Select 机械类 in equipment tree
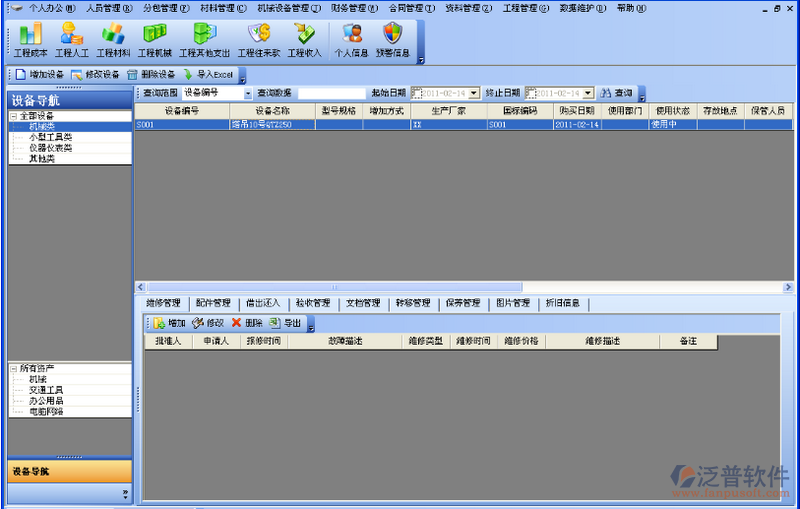 42,126
